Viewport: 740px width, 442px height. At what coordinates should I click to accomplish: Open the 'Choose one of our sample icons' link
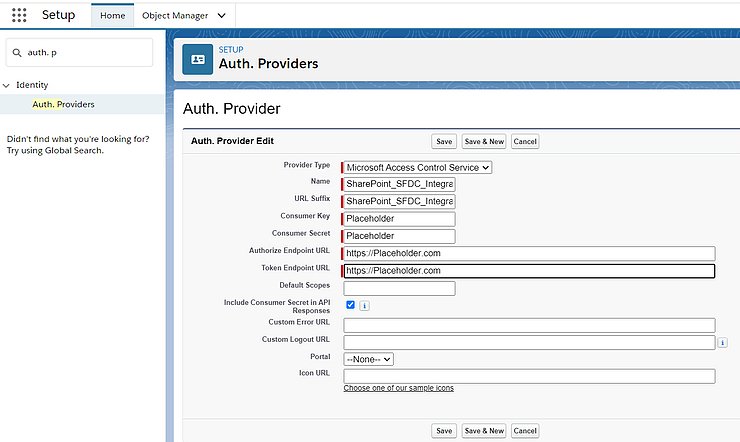(398, 388)
